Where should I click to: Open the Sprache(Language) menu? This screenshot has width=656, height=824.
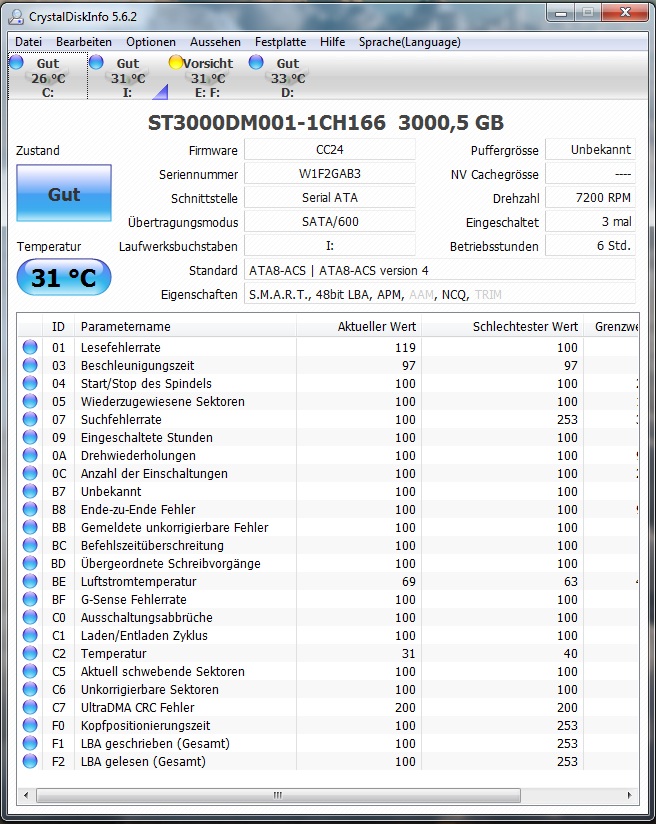409,42
